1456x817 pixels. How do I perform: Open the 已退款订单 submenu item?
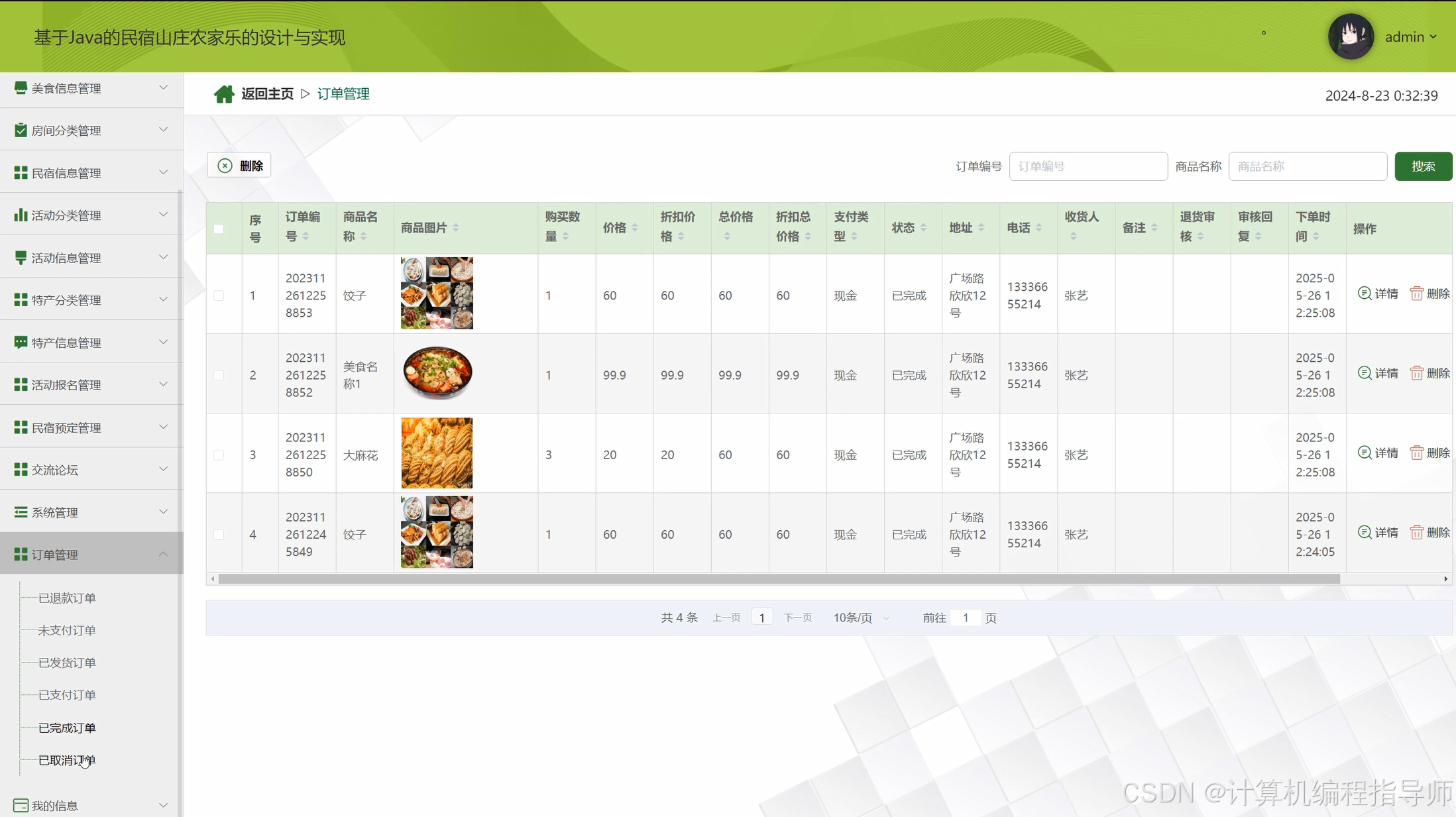[x=67, y=598]
